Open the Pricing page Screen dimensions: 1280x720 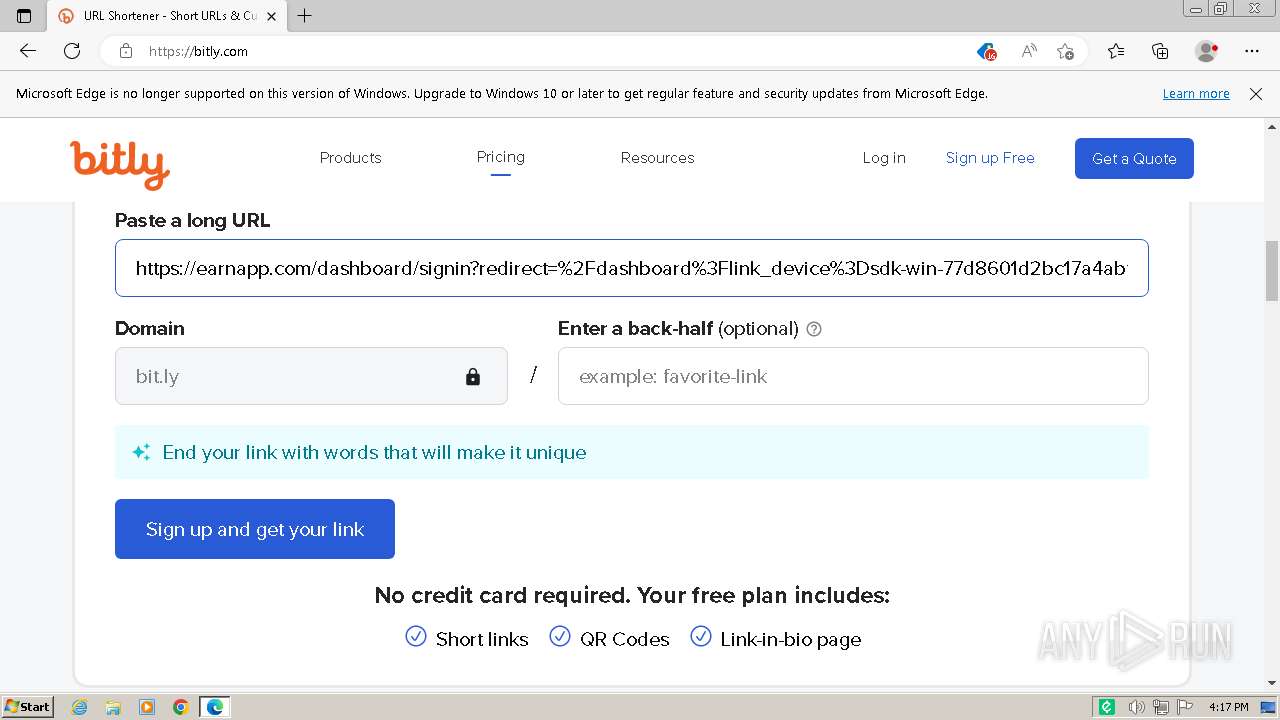pyautogui.click(x=501, y=157)
